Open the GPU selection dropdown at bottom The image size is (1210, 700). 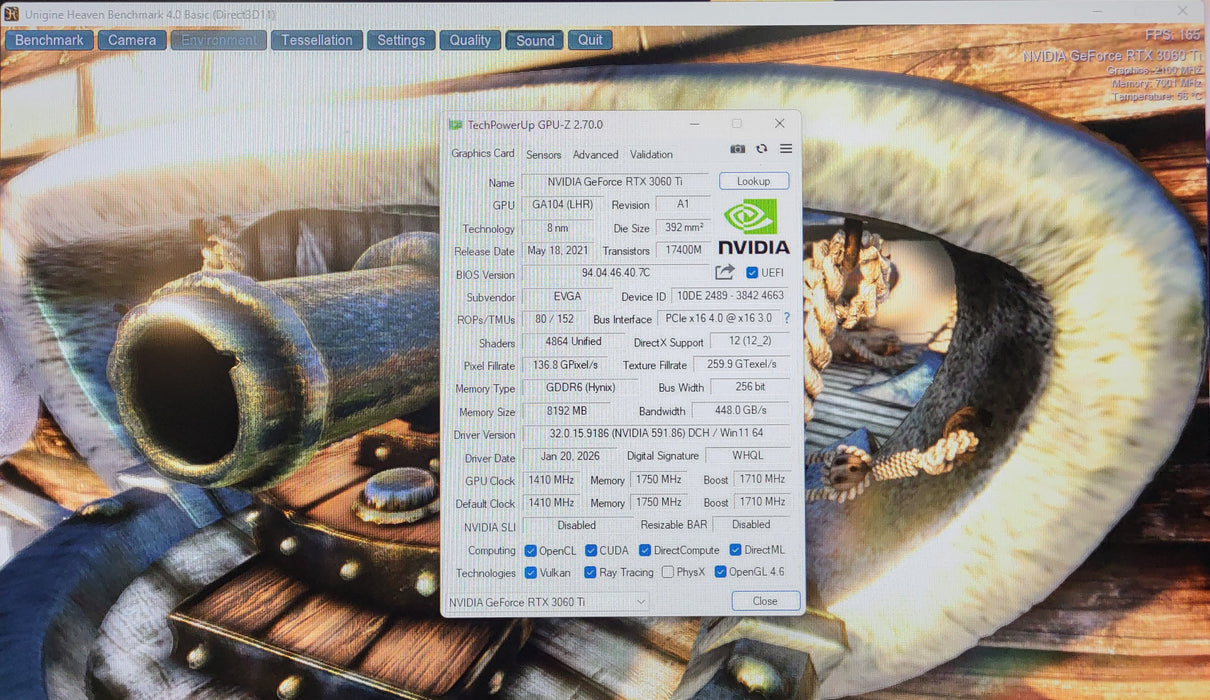click(547, 602)
